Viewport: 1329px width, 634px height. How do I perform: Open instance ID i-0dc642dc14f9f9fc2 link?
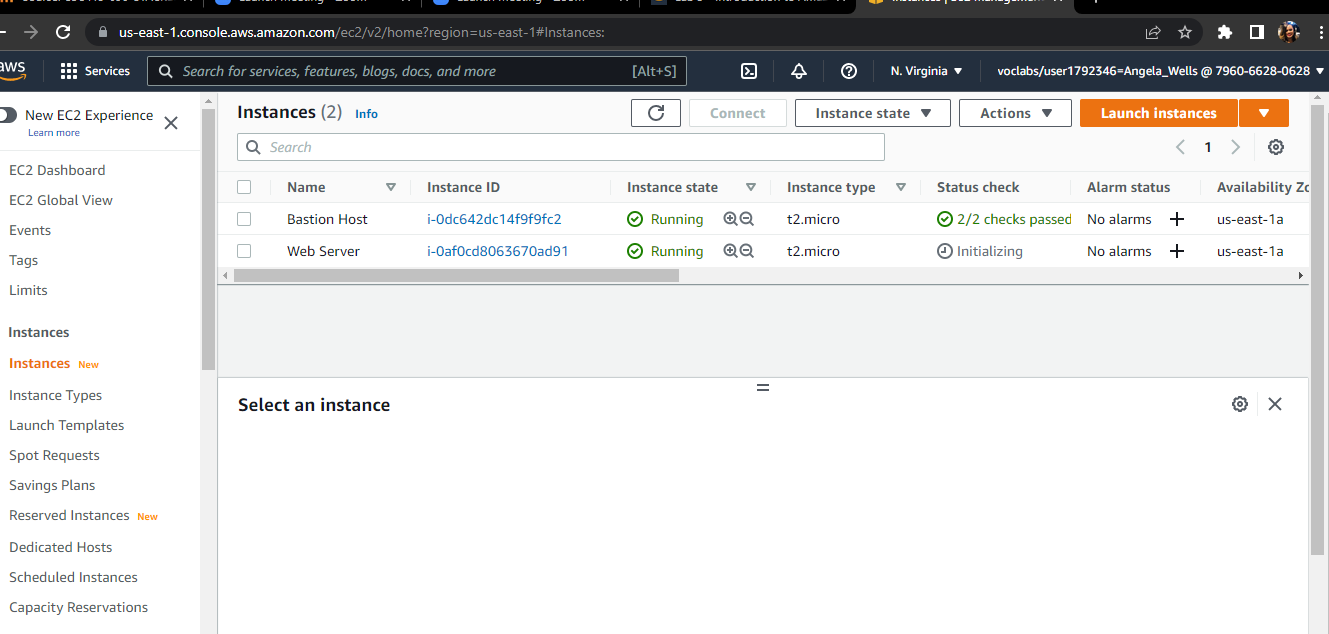tap(494, 219)
